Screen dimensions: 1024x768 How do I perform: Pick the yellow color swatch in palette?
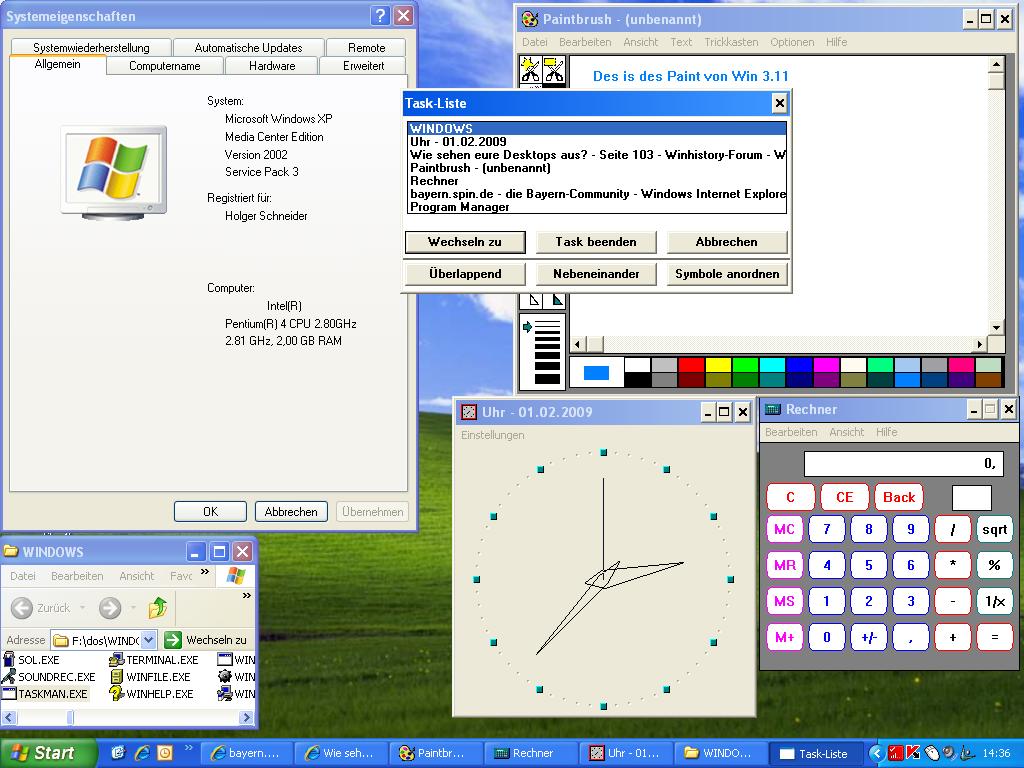pos(718,365)
